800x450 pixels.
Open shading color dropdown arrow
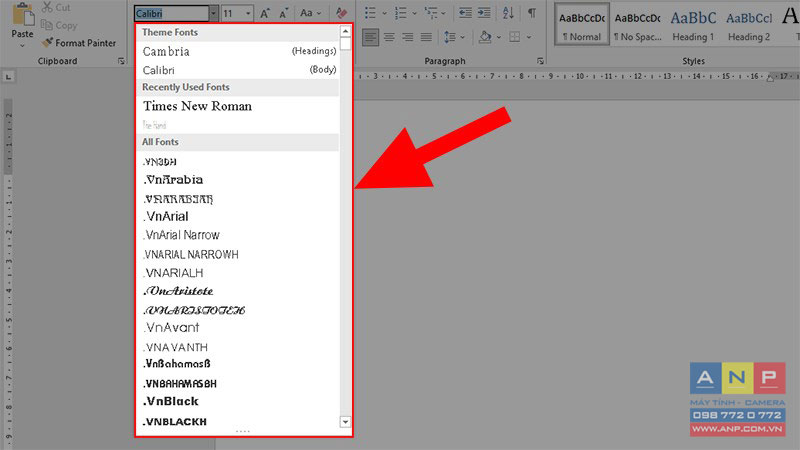pyautogui.click(x=498, y=37)
